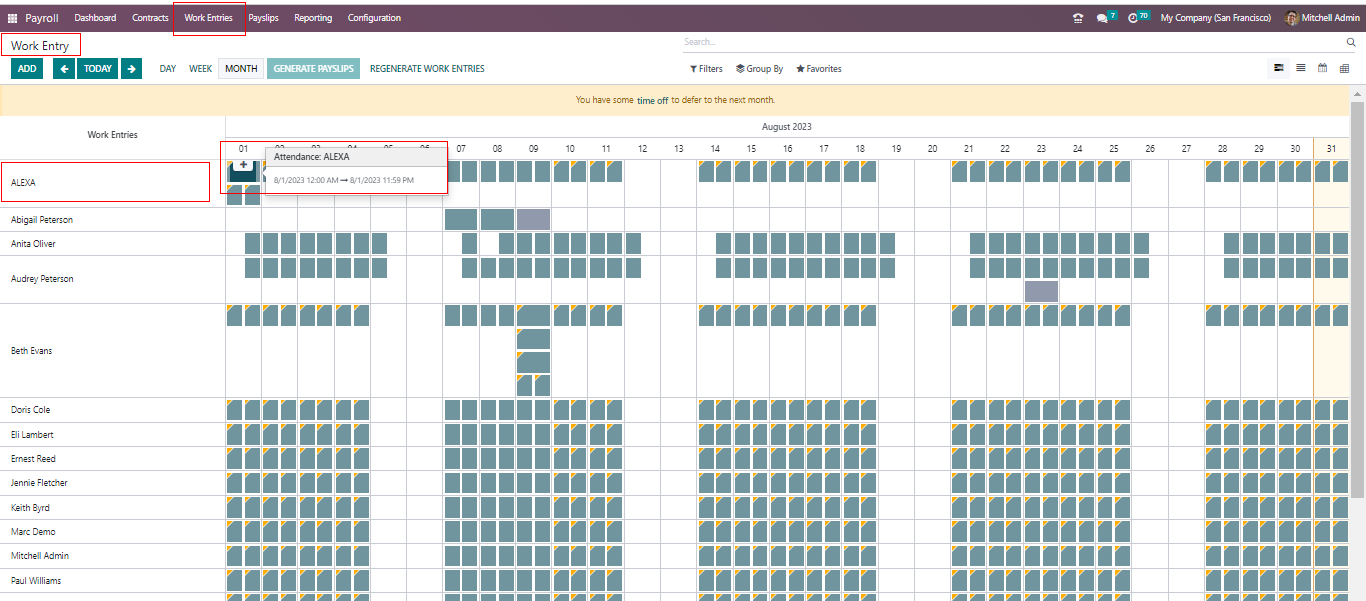Open the apps grid menu icon
Image resolution: width=1366 pixels, height=601 pixels.
(x=12, y=18)
